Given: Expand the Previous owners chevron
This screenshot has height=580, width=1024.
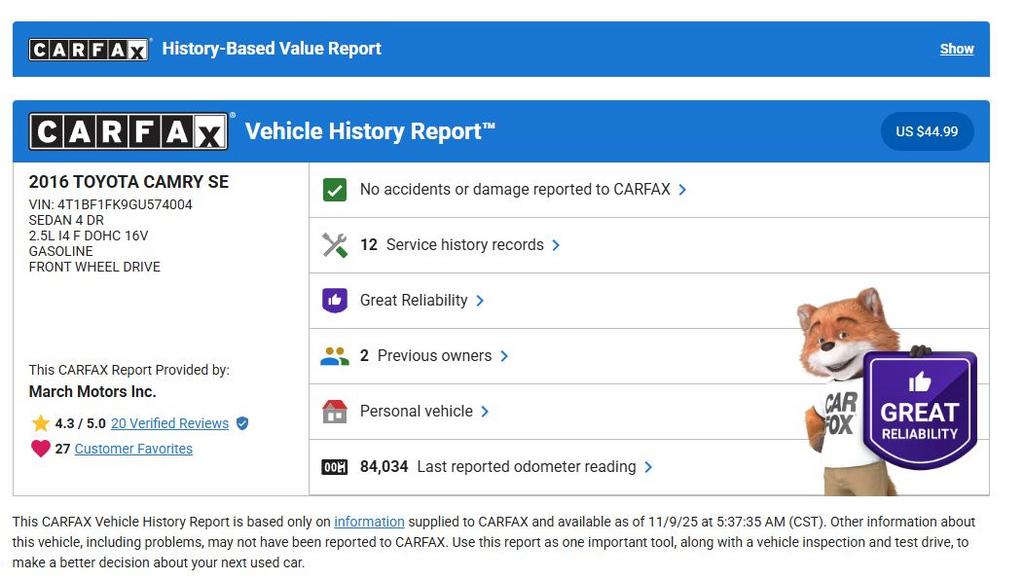Looking at the screenshot, I should pos(504,356).
